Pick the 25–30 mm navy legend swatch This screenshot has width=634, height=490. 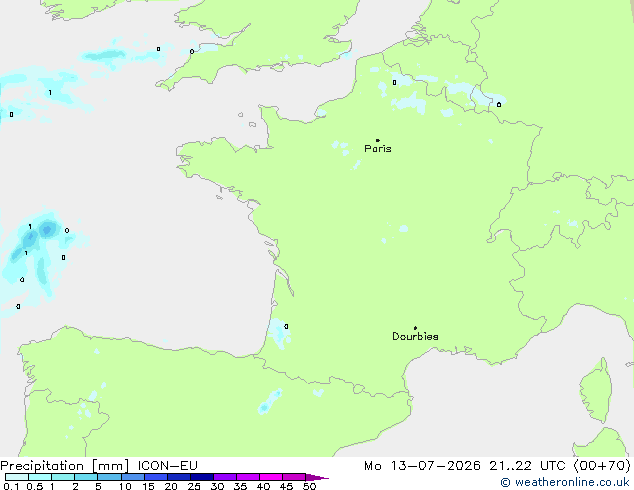coord(201,477)
